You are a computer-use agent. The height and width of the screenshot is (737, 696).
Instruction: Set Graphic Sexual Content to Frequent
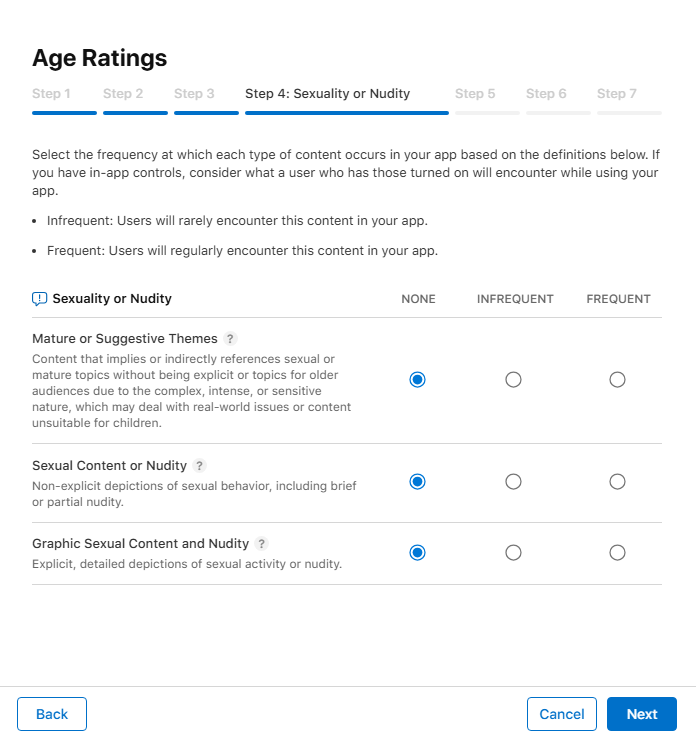tap(617, 553)
